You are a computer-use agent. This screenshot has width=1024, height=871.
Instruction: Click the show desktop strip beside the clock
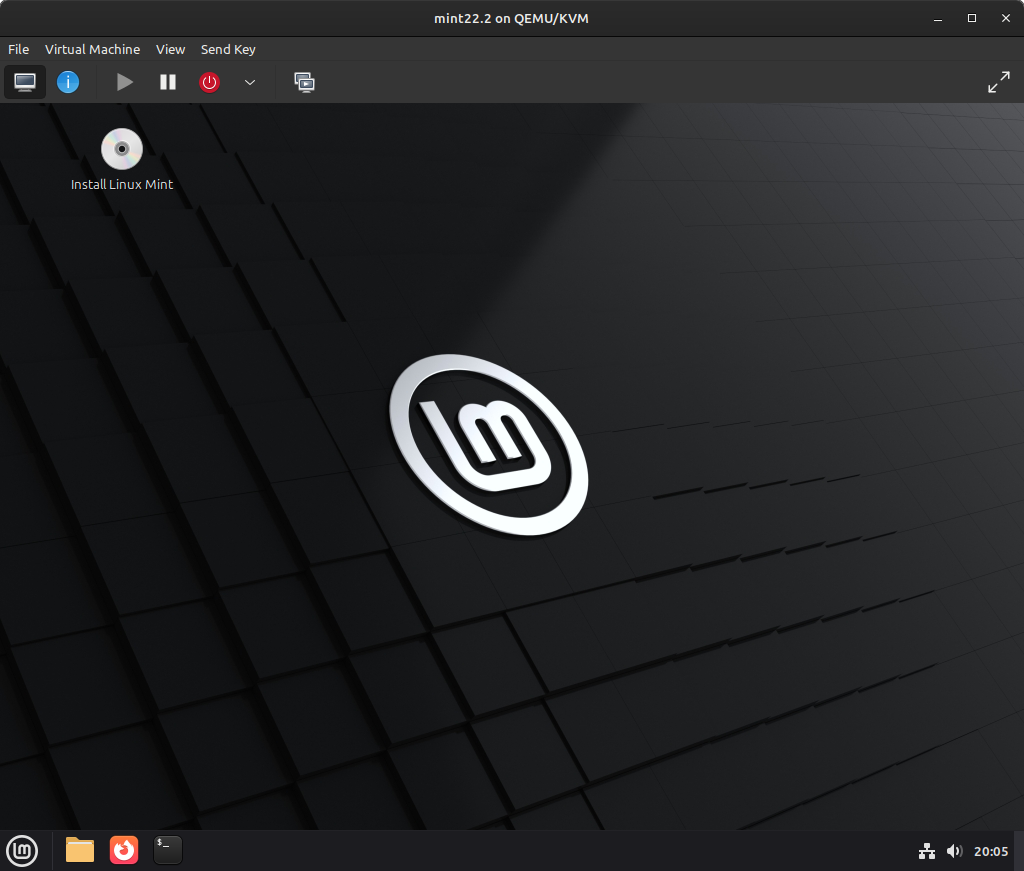(1019, 851)
